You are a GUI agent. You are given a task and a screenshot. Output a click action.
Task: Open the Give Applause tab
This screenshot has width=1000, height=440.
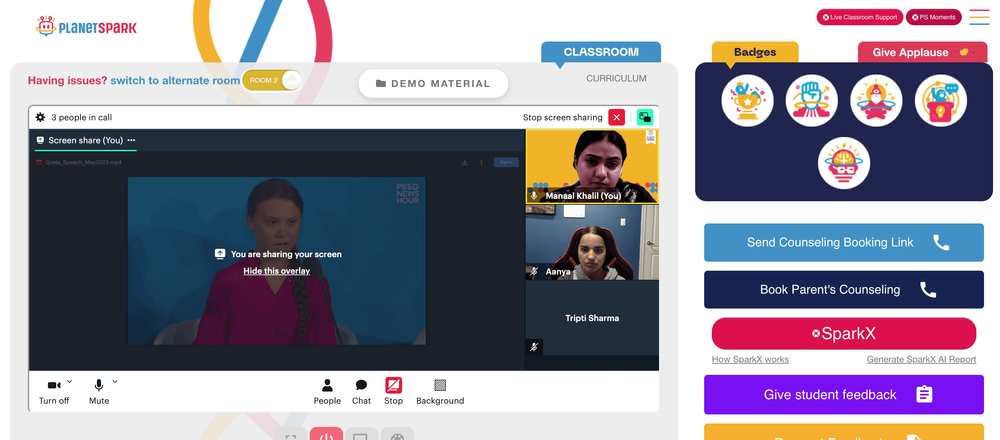[922, 52]
